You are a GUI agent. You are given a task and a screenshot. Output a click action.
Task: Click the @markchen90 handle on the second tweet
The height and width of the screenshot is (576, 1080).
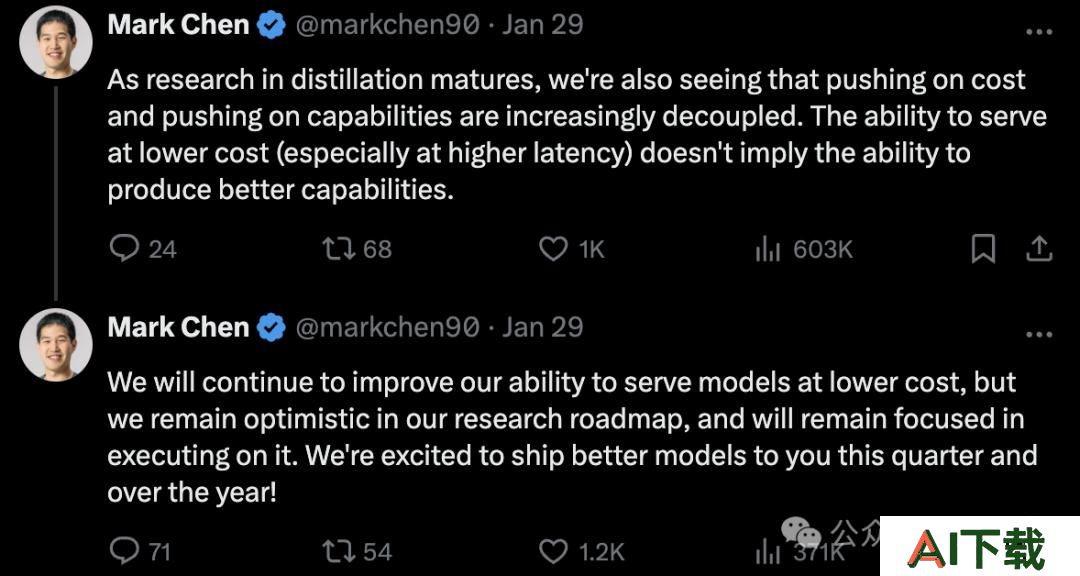[x=387, y=327]
